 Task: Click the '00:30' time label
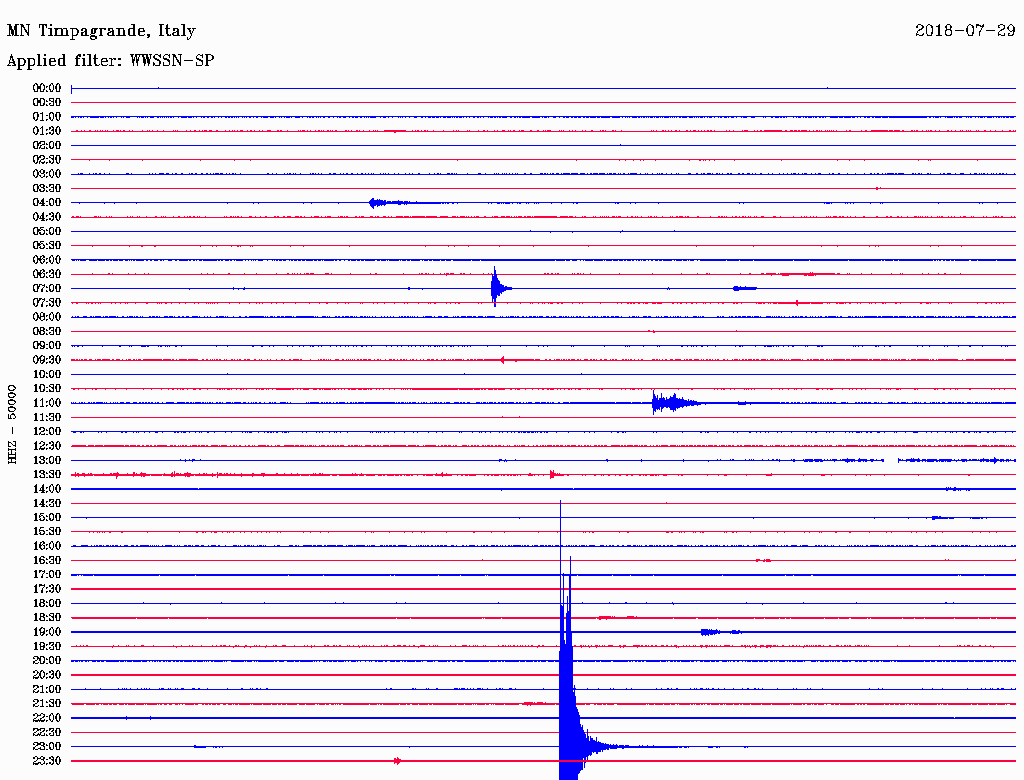click(47, 103)
